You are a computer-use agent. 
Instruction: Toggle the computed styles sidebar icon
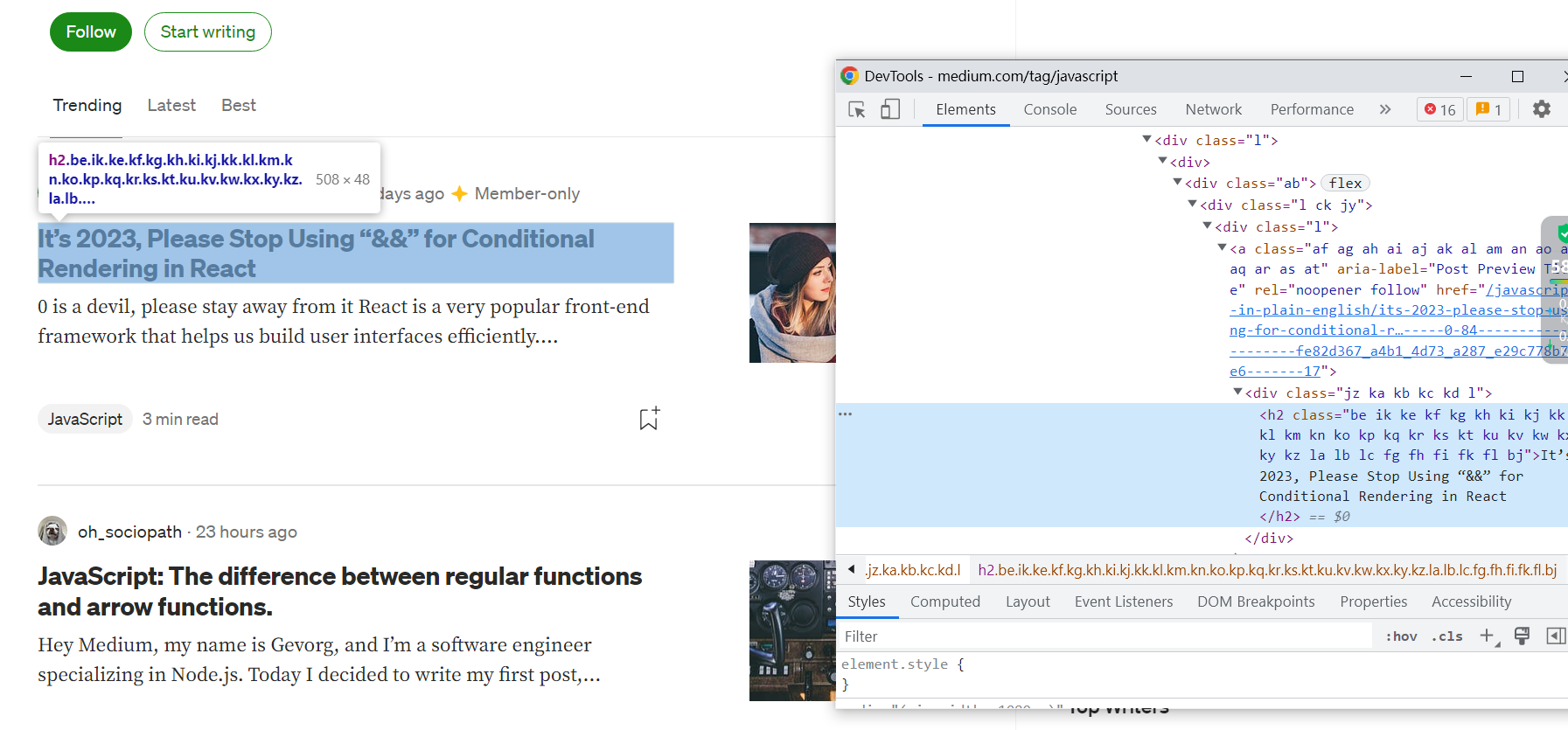(x=1555, y=636)
